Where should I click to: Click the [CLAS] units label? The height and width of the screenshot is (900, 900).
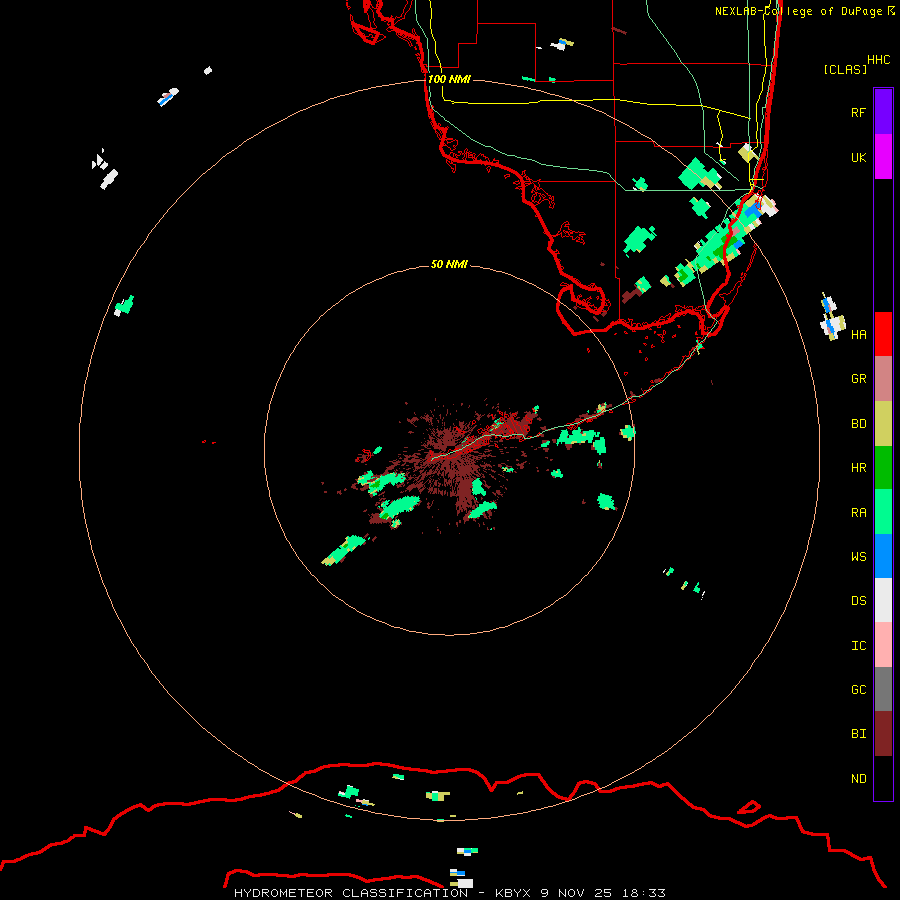click(x=845, y=69)
